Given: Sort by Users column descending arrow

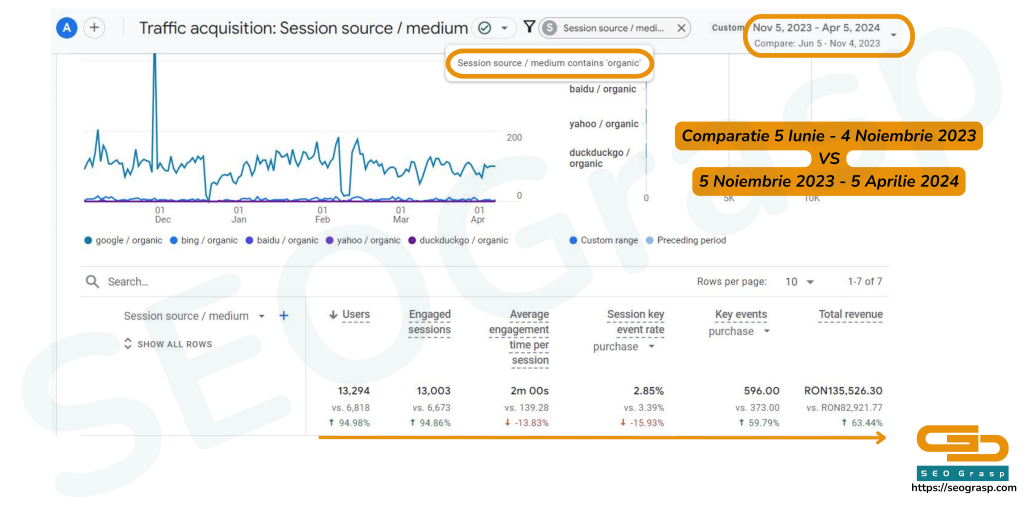Looking at the screenshot, I should pos(333,315).
